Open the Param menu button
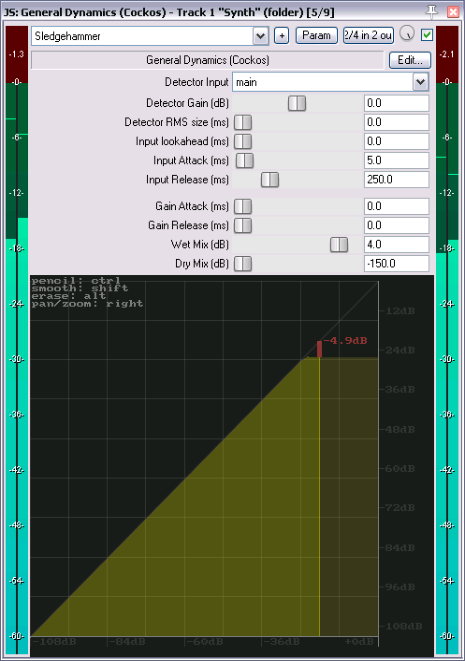 coord(317,35)
